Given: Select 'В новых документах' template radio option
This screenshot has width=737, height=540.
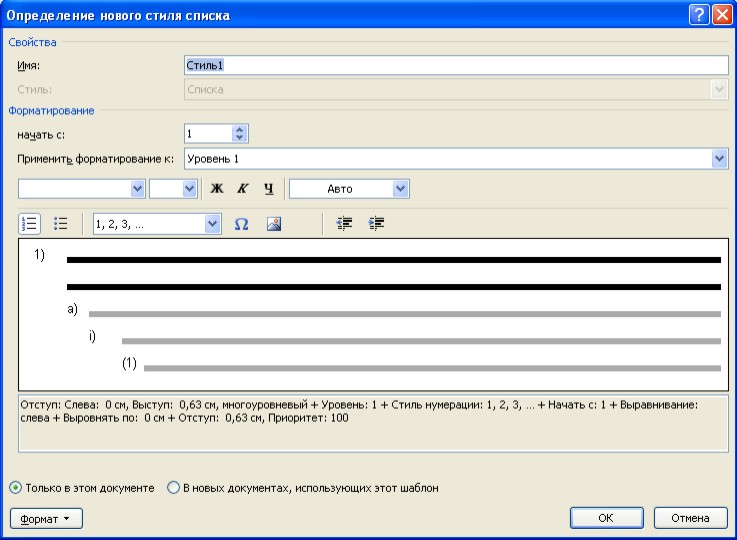Looking at the screenshot, I should click(x=173, y=488).
